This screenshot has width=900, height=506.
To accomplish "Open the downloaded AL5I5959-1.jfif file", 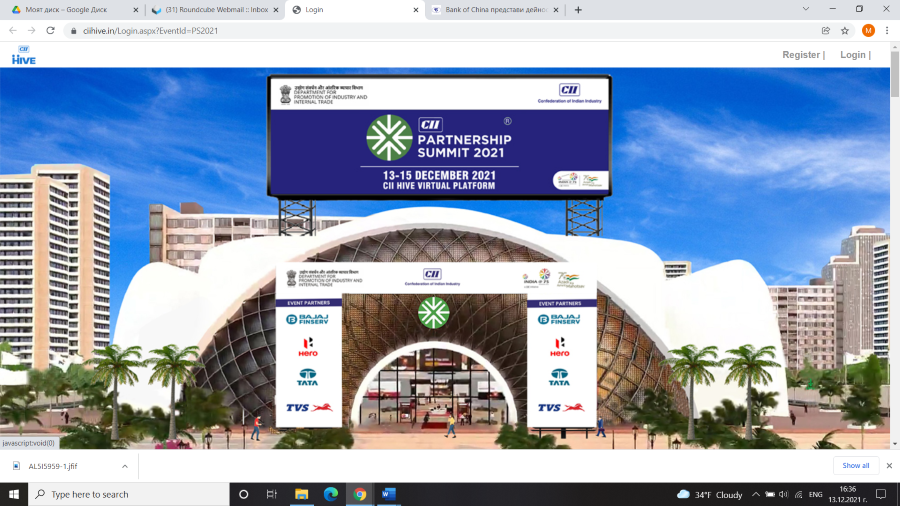I will click(53, 466).
